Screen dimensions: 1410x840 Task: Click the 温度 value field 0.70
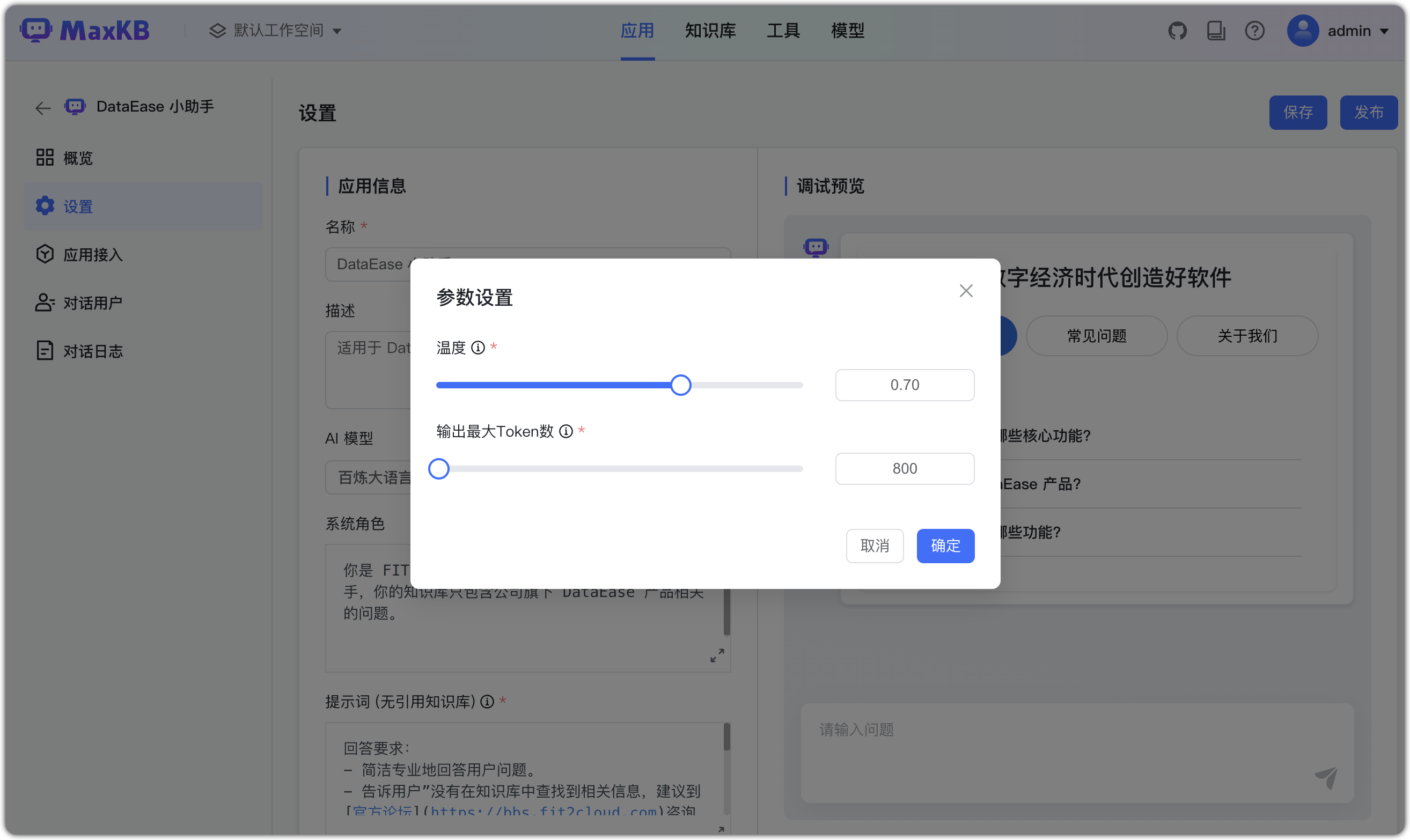pos(905,385)
